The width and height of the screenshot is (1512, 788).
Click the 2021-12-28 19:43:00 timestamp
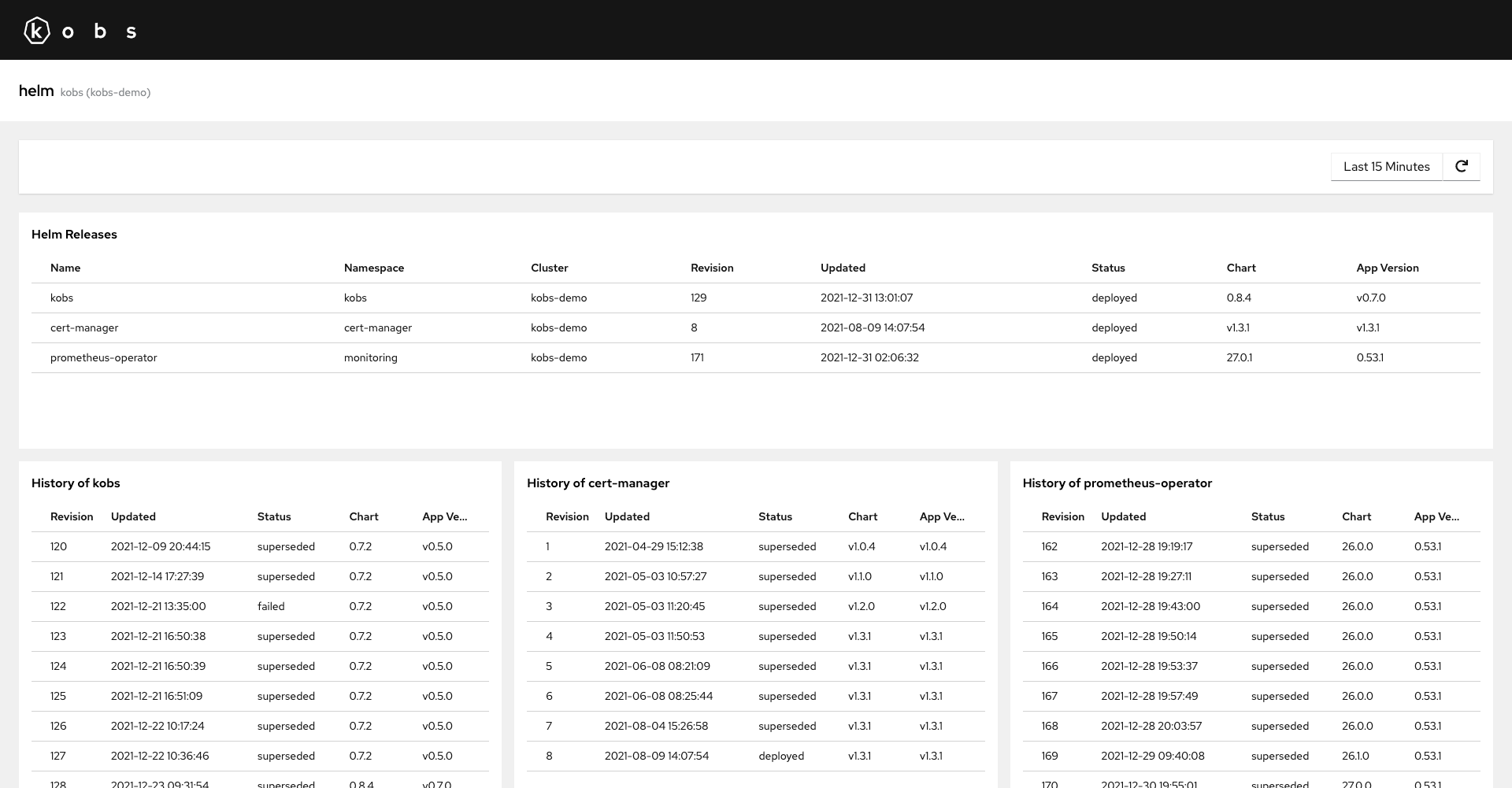[1151, 606]
